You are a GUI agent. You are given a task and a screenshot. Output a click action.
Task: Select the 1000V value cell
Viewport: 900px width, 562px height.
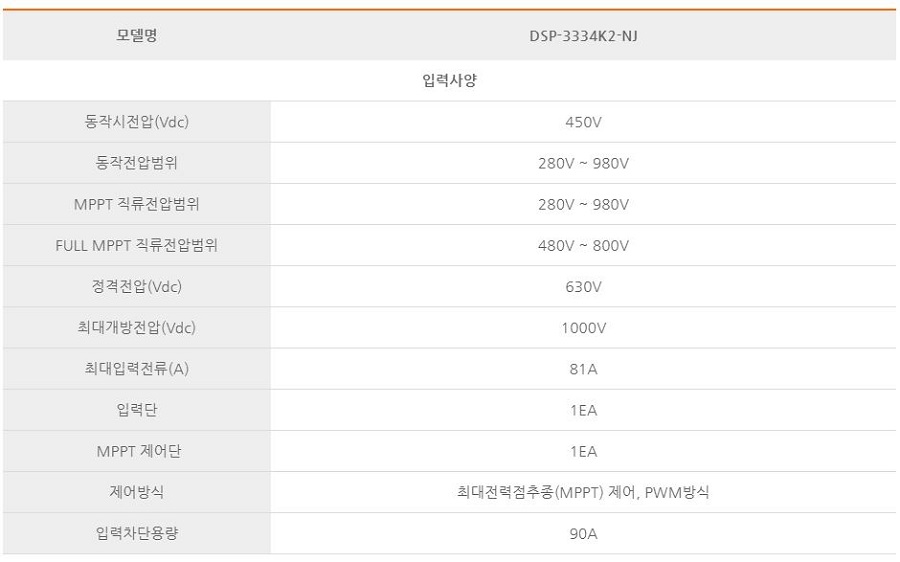pyautogui.click(x=583, y=328)
